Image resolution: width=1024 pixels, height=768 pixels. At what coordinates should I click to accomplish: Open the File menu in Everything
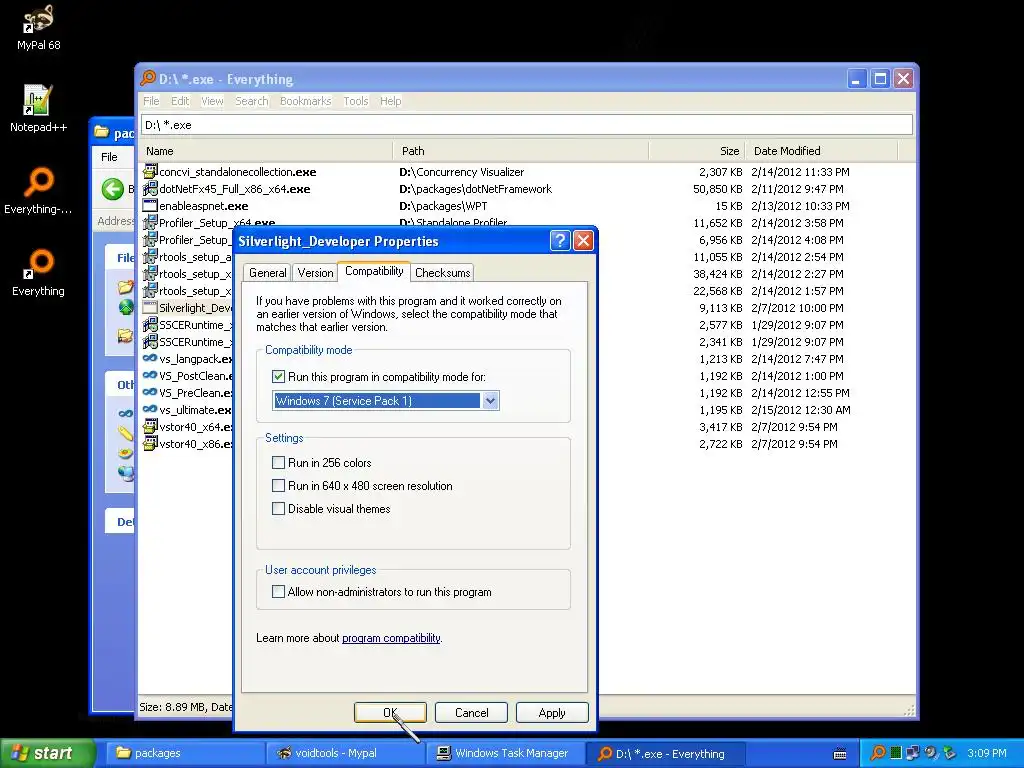point(151,101)
